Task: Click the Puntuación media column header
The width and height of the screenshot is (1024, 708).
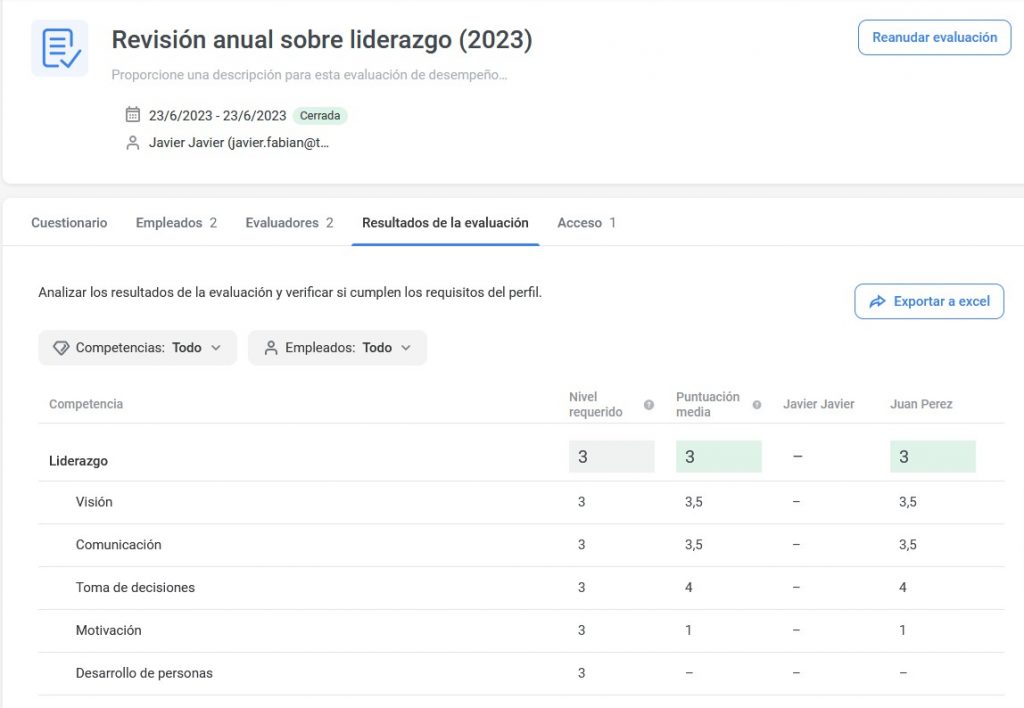Action: click(708, 404)
